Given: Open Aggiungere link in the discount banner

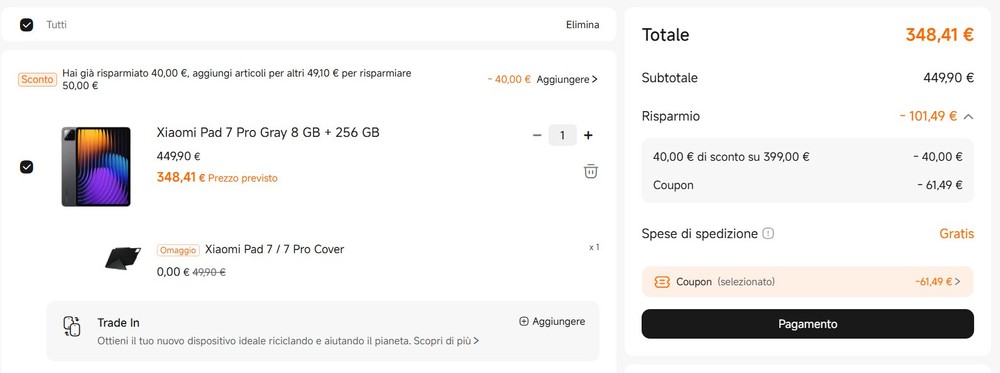Looking at the screenshot, I should (567, 80).
